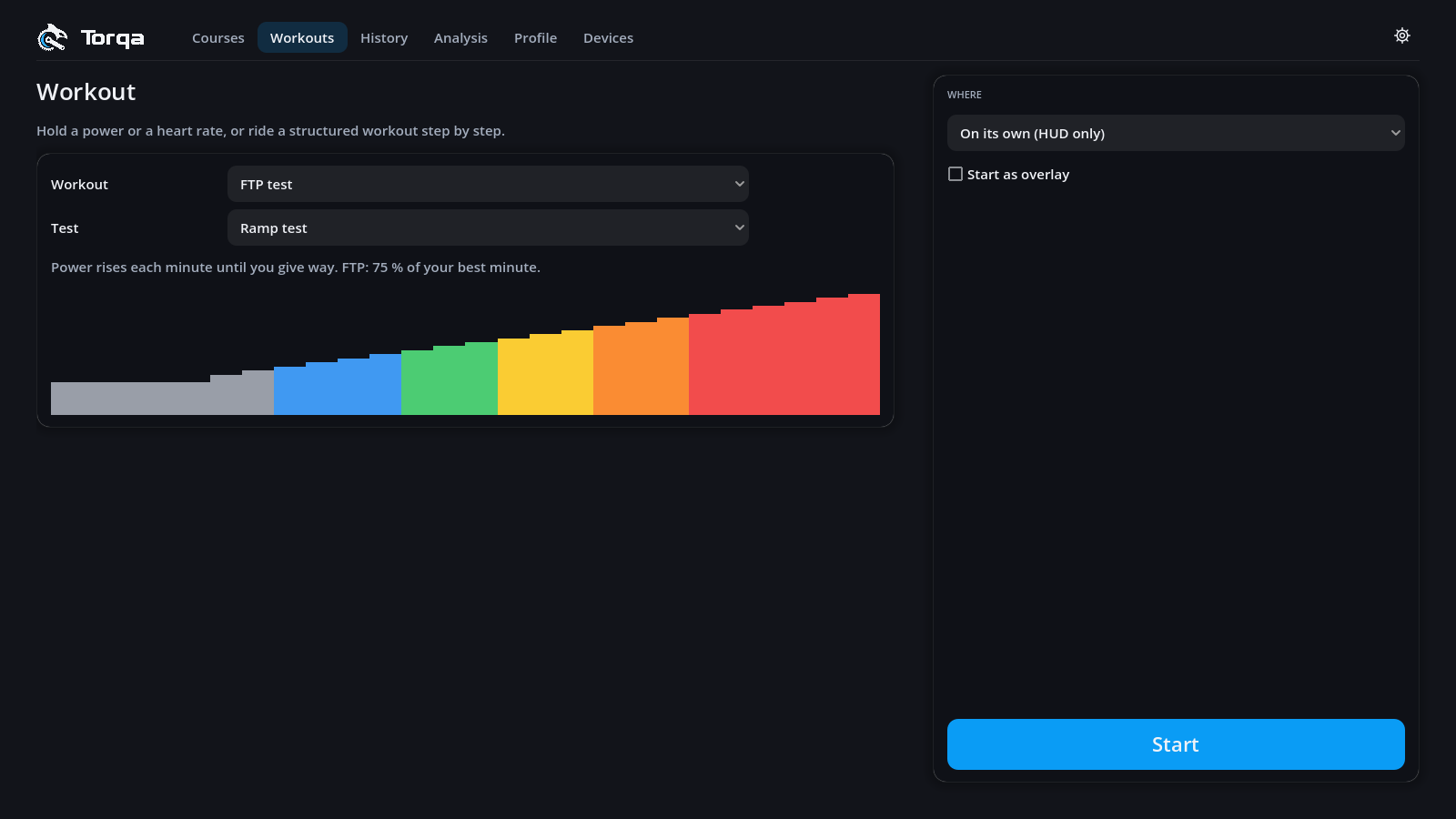This screenshot has width=1456, height=819.
Task: Open the Profile tab
Action: click(535, 37)
